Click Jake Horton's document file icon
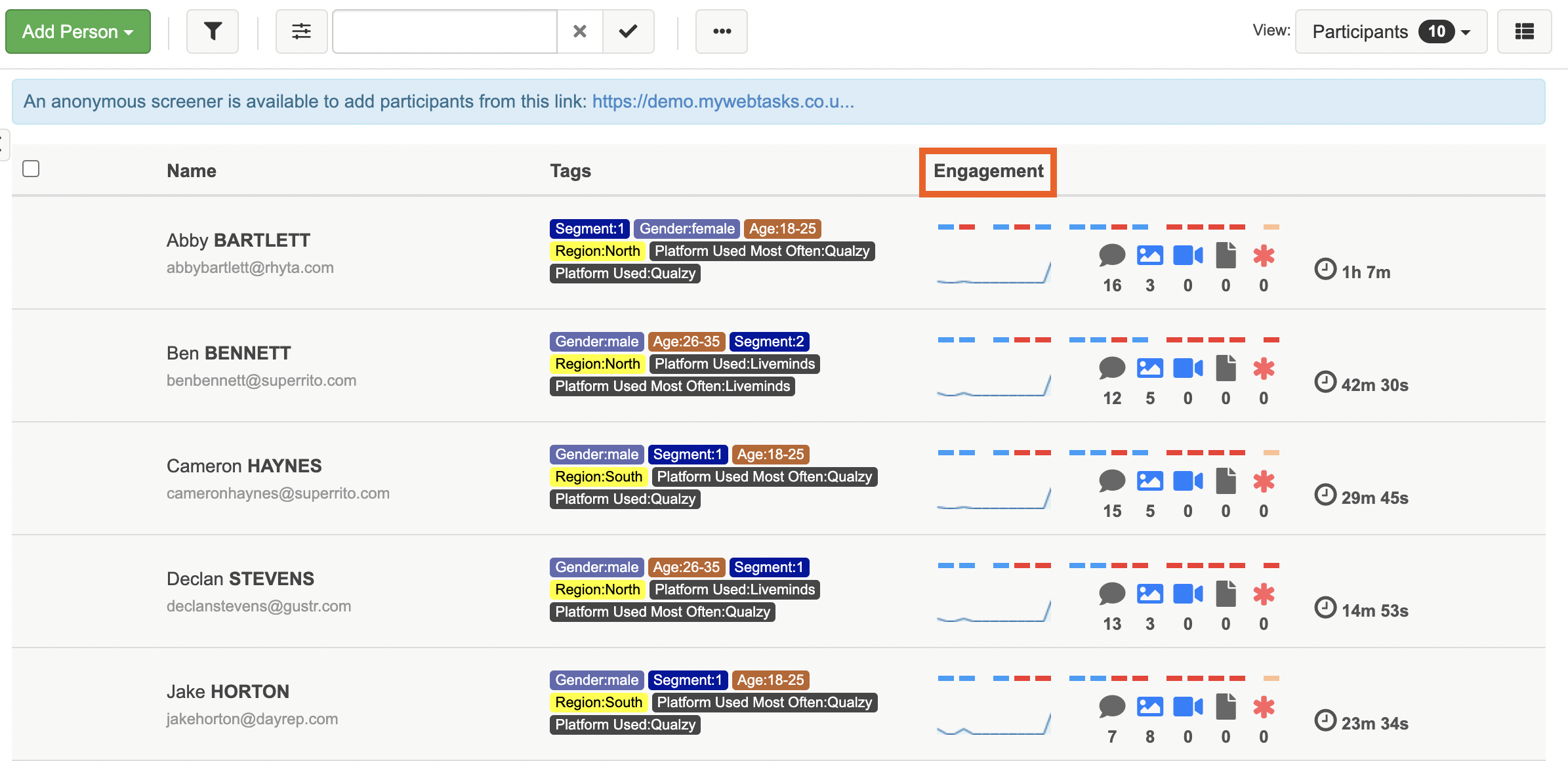The width and height of the screenshot is (1568, 761). 1226,707
